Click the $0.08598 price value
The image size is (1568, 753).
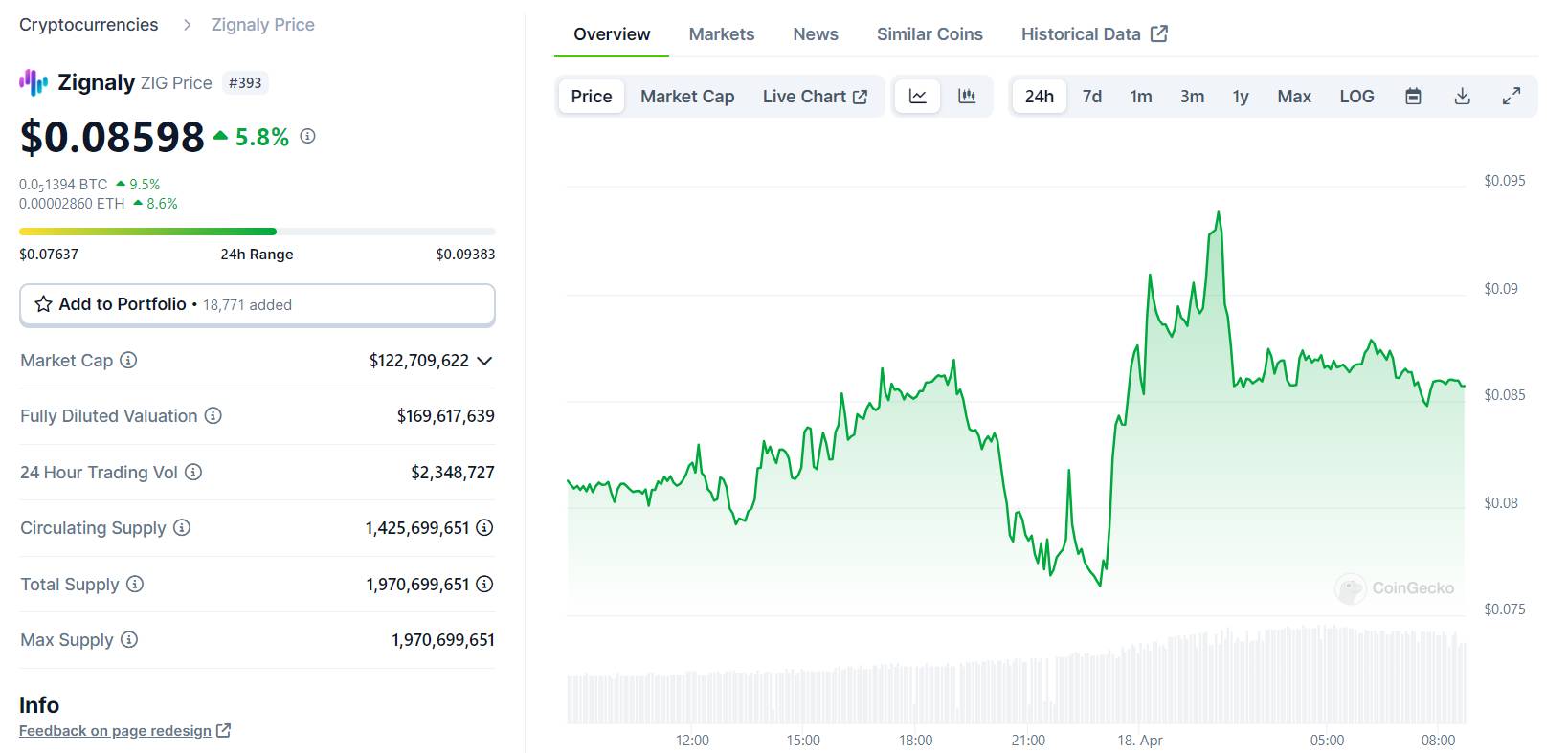[112, 137]
